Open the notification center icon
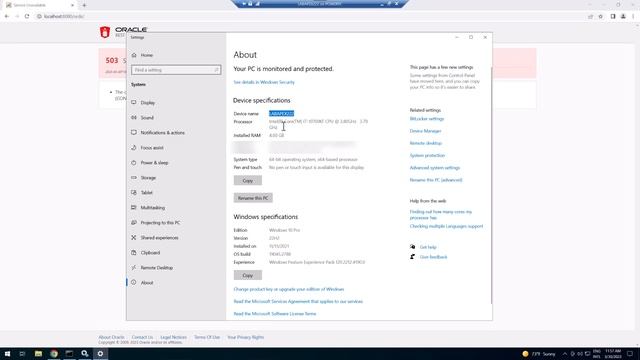Screen dimensions: 640x360 point(630,353)
